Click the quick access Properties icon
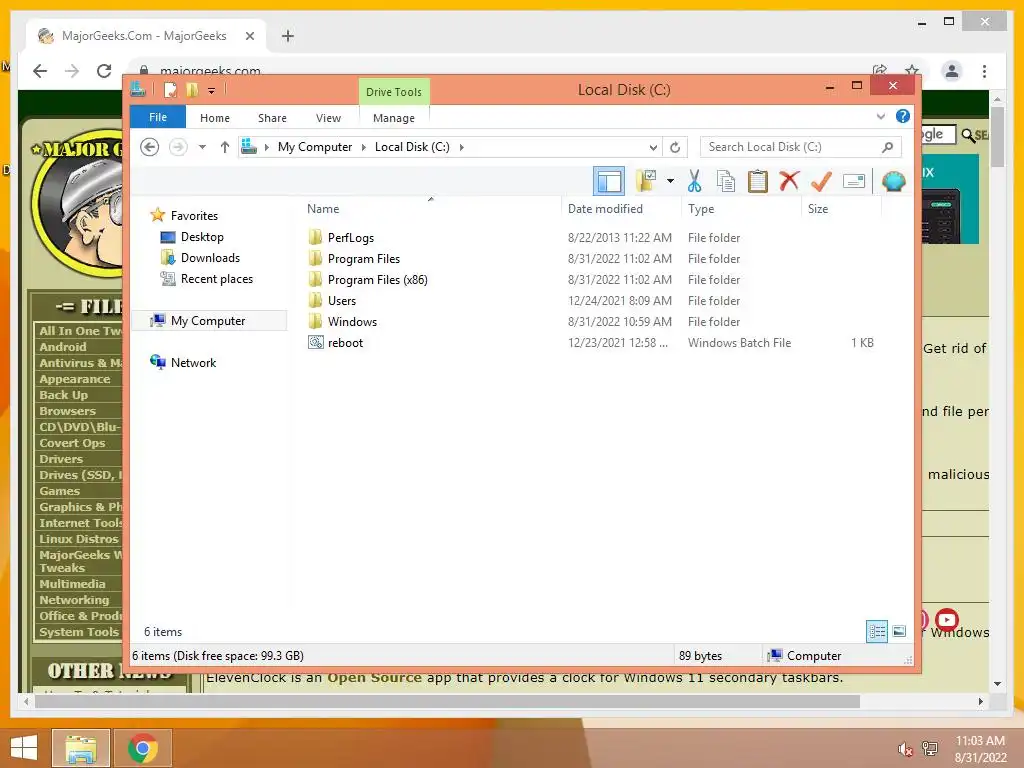 click(170, 90)
